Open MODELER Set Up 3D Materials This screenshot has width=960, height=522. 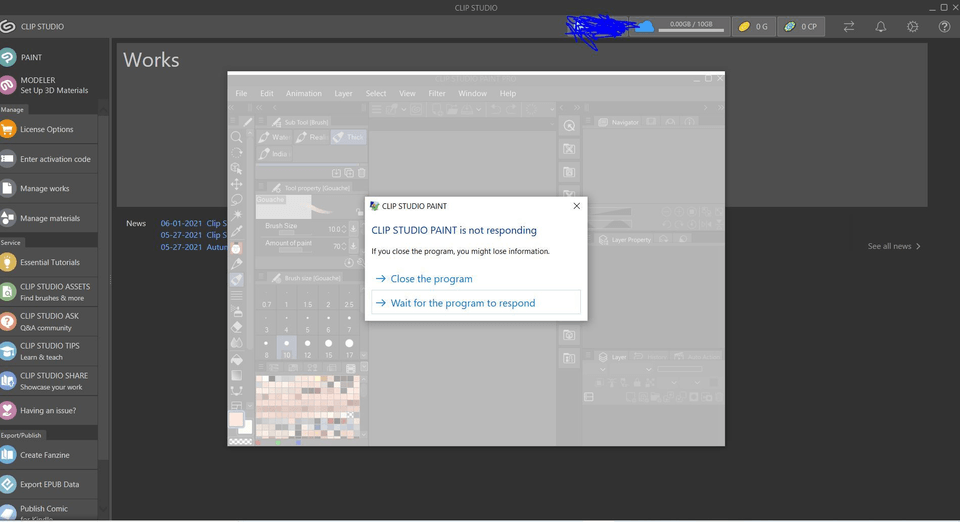49,85
